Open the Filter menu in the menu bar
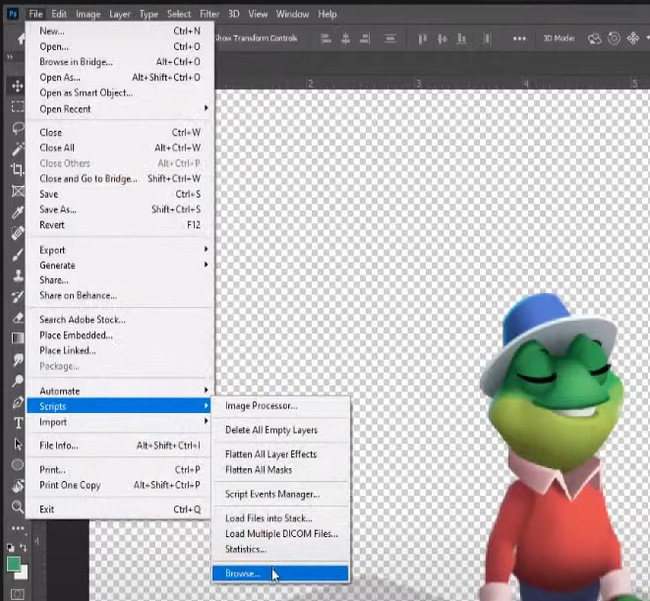This screenshot has width=650, height=601. [209, 15]
